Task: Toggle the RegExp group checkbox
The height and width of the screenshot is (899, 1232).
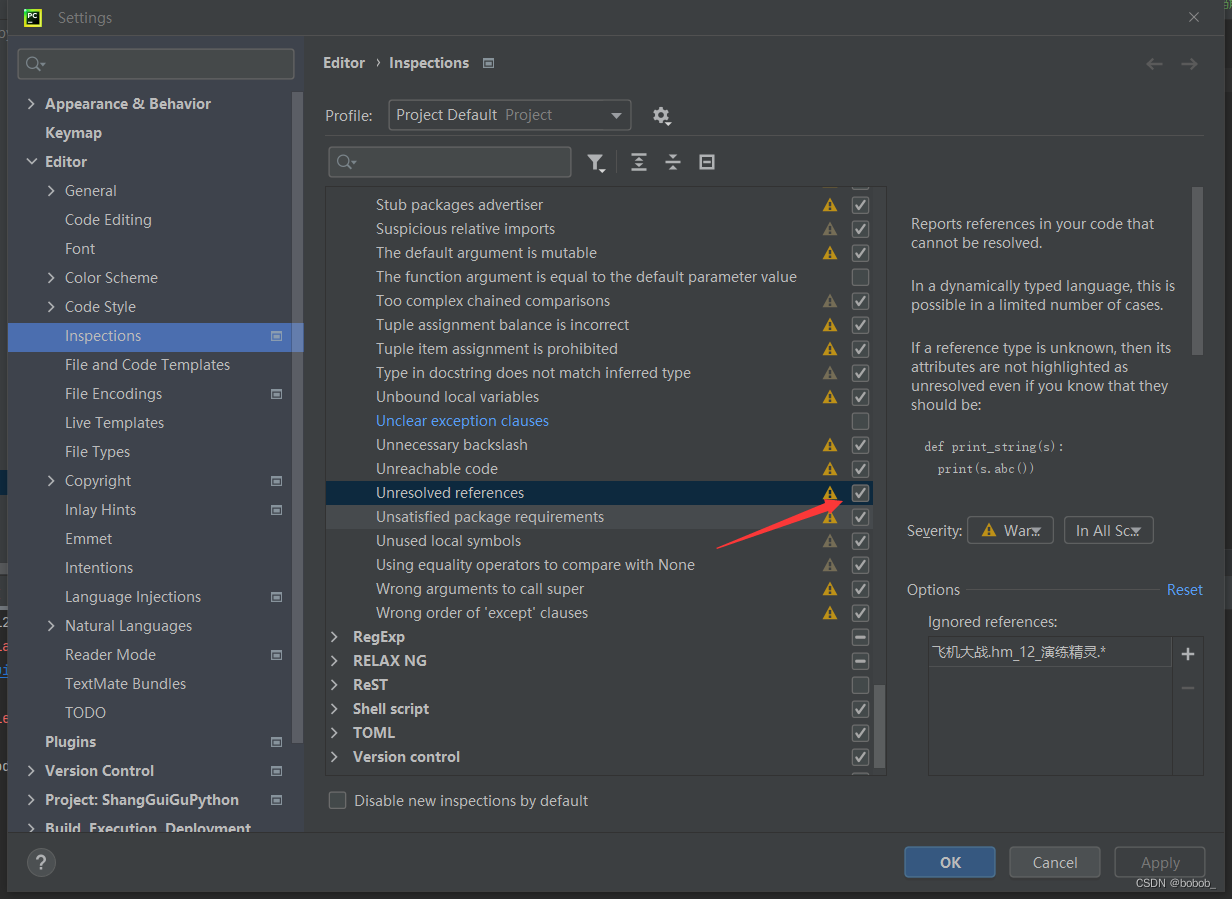Action: [860, 637]
